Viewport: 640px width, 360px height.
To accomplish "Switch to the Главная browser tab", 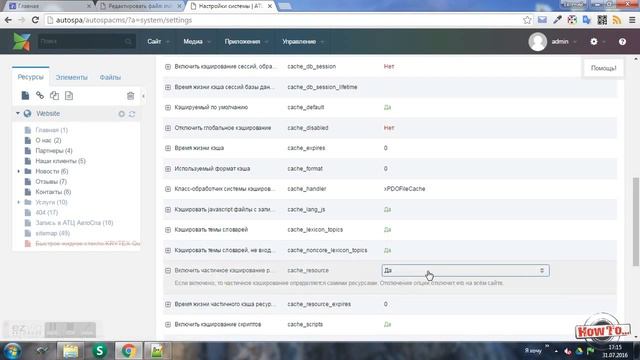I will (50, 6).
